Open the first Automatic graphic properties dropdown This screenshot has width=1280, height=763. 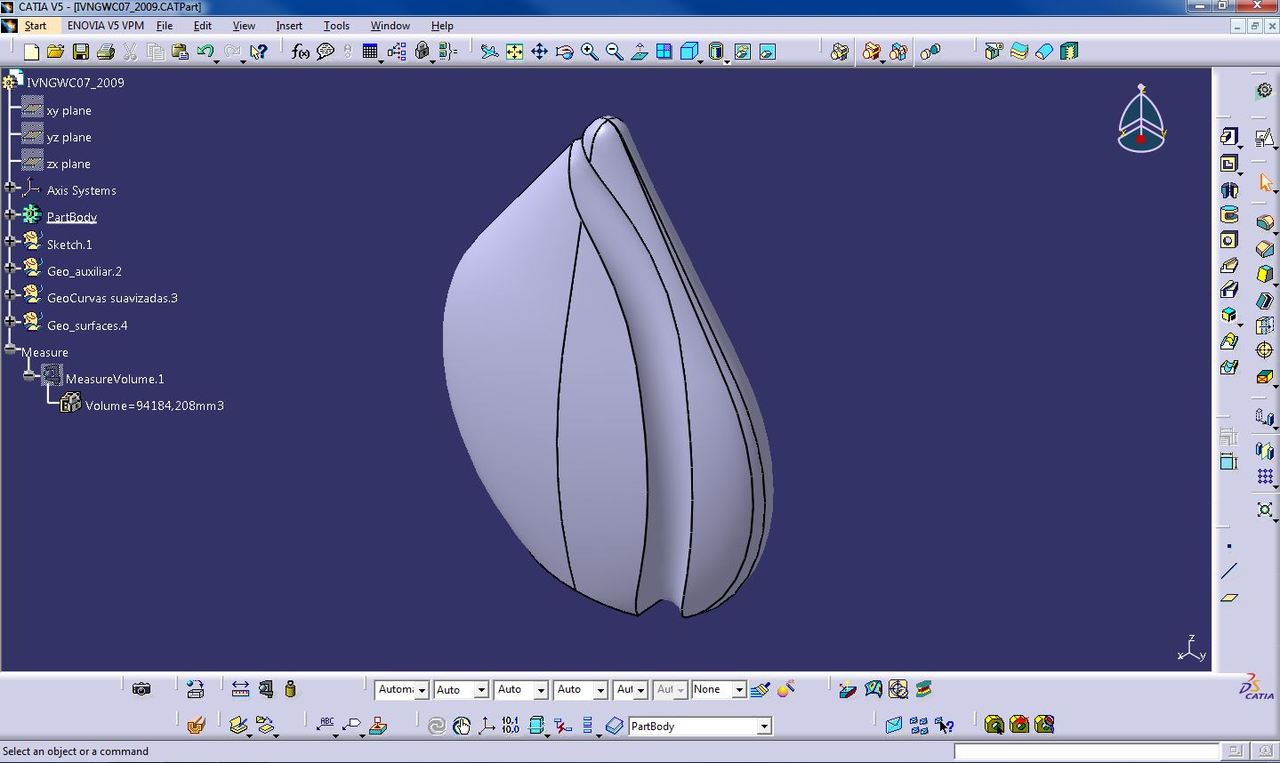[x=421, y=690]
